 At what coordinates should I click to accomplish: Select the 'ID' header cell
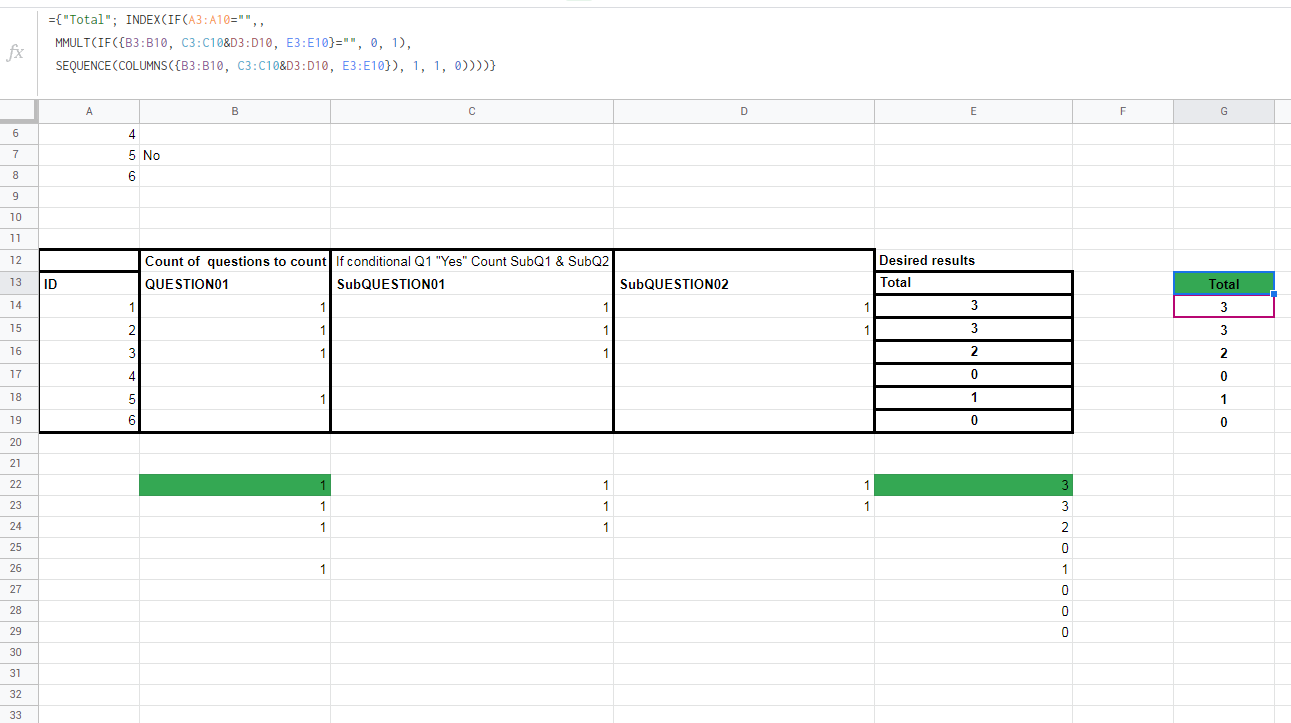click(89, 284)
